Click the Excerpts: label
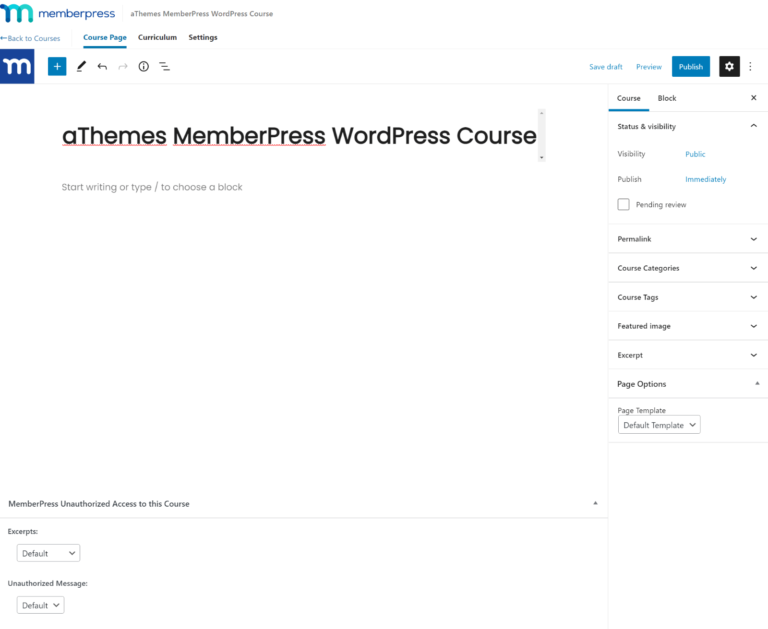 tap(23, 531)
